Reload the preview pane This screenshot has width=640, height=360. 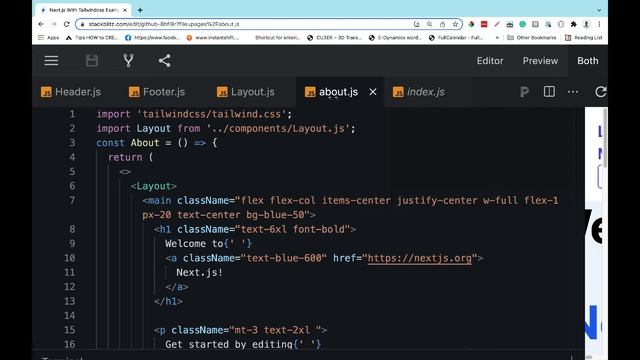(600, 92)
